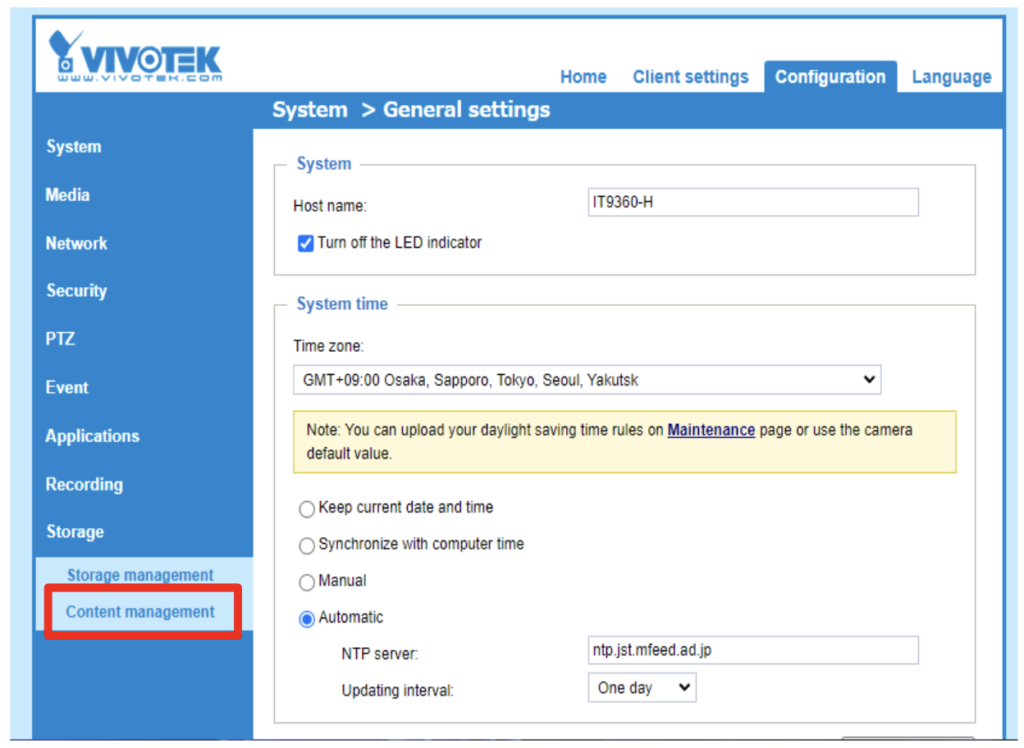
Task: Select the Manual time option
Action: 306,582
